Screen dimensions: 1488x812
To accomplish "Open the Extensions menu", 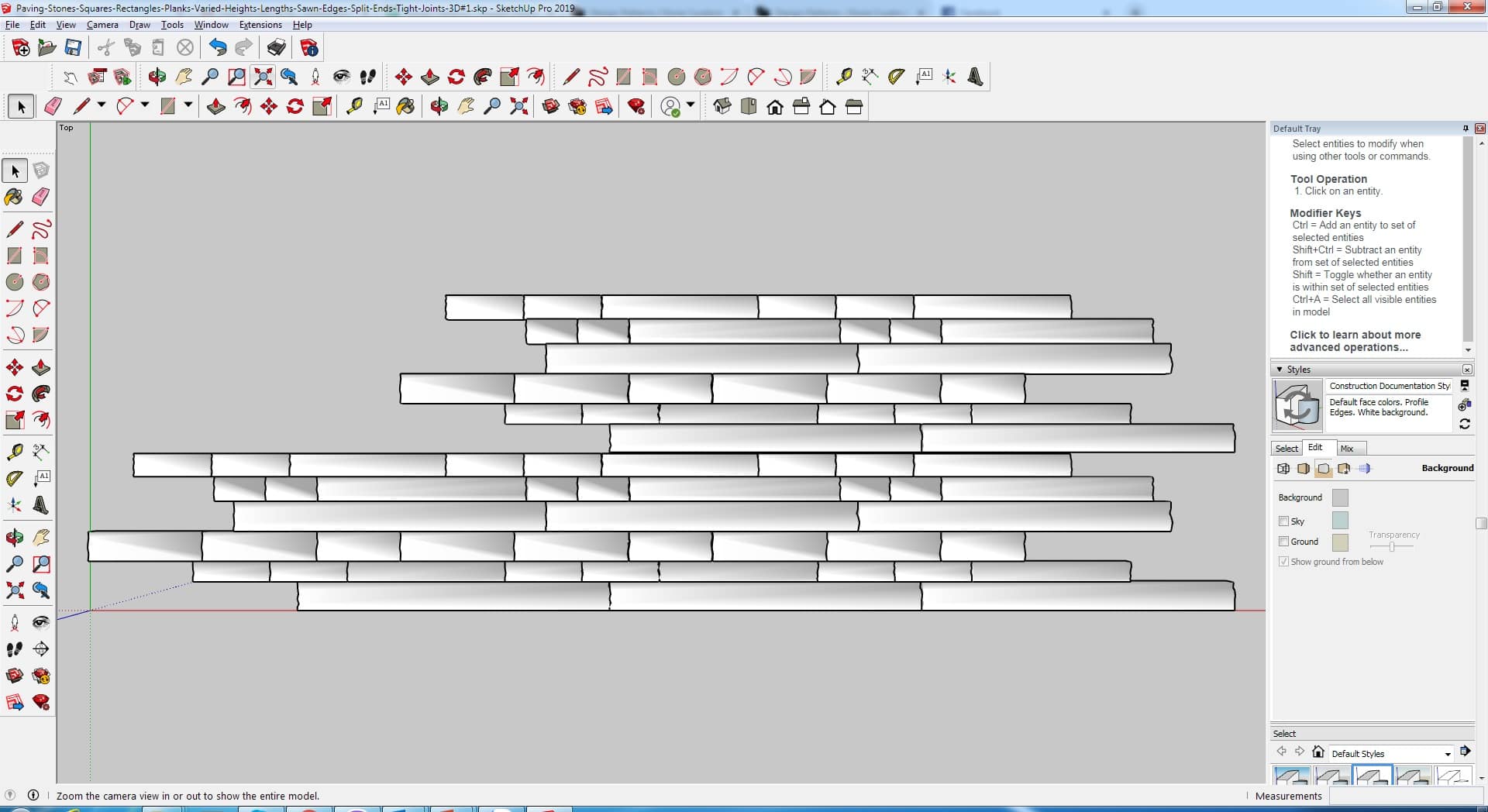I will [x=260, y=25].
